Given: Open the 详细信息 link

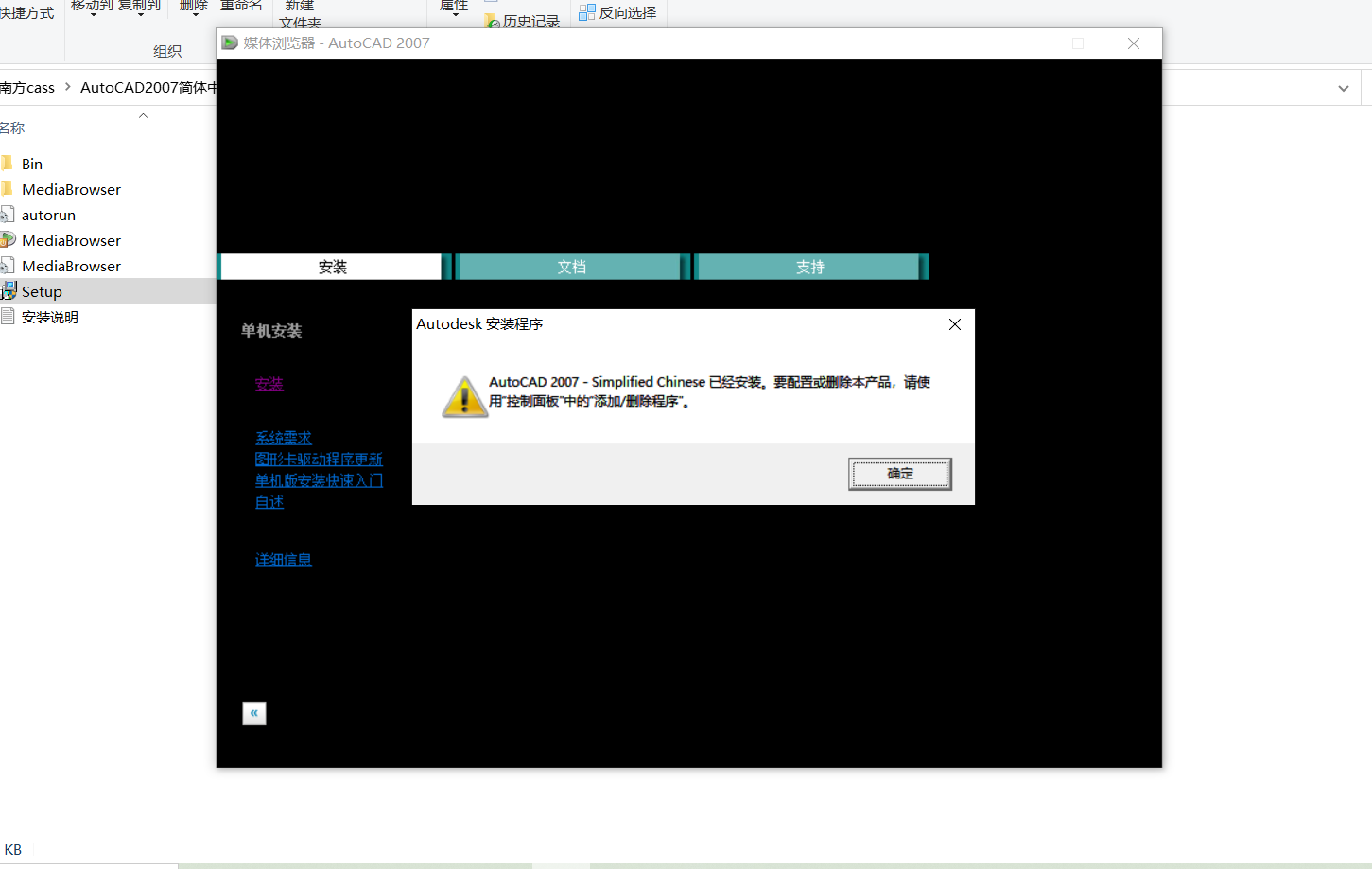Looking at the screenshot, I should click(284, 560).
